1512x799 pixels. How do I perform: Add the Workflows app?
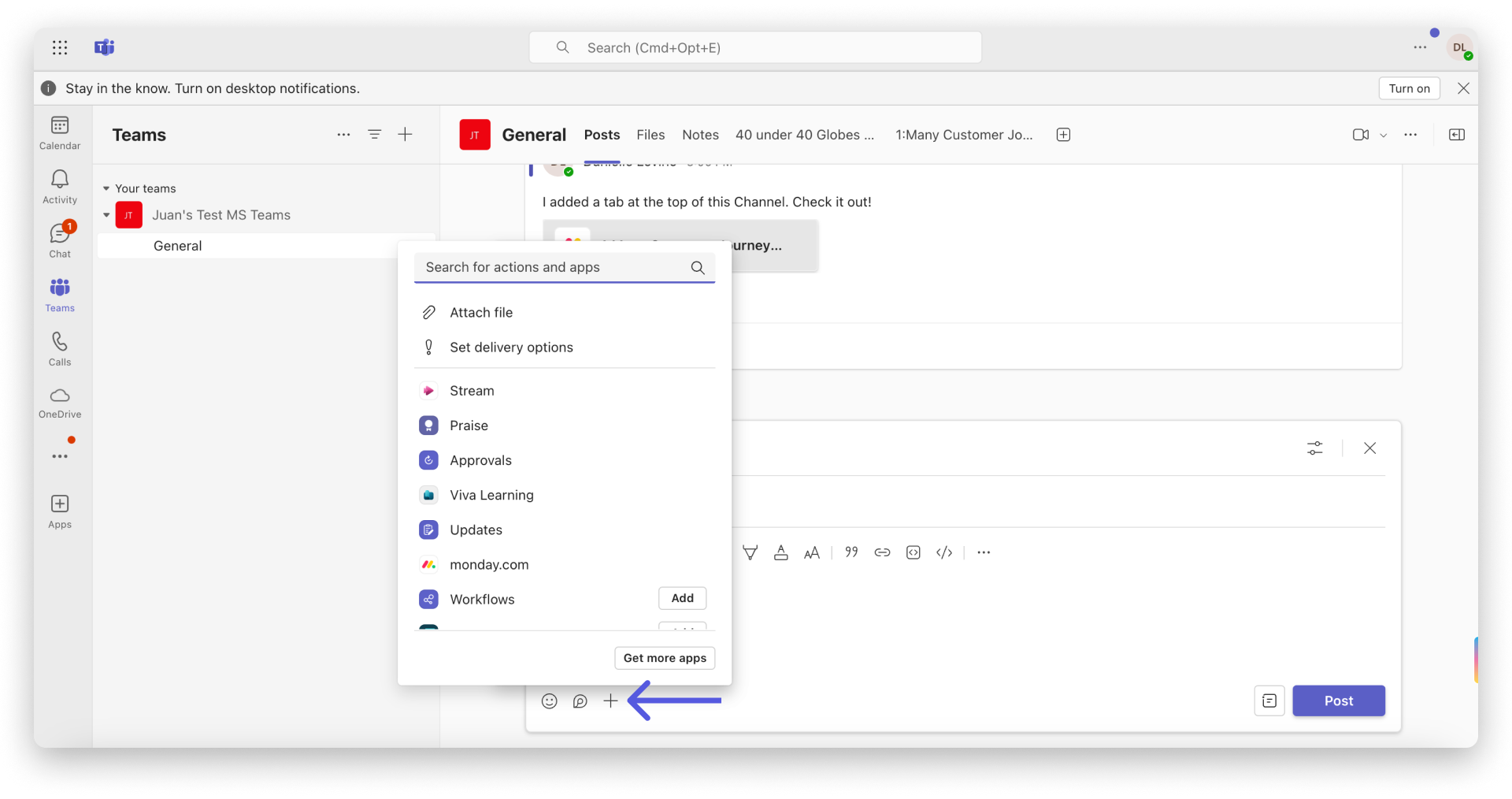click(x=682, y=598)
